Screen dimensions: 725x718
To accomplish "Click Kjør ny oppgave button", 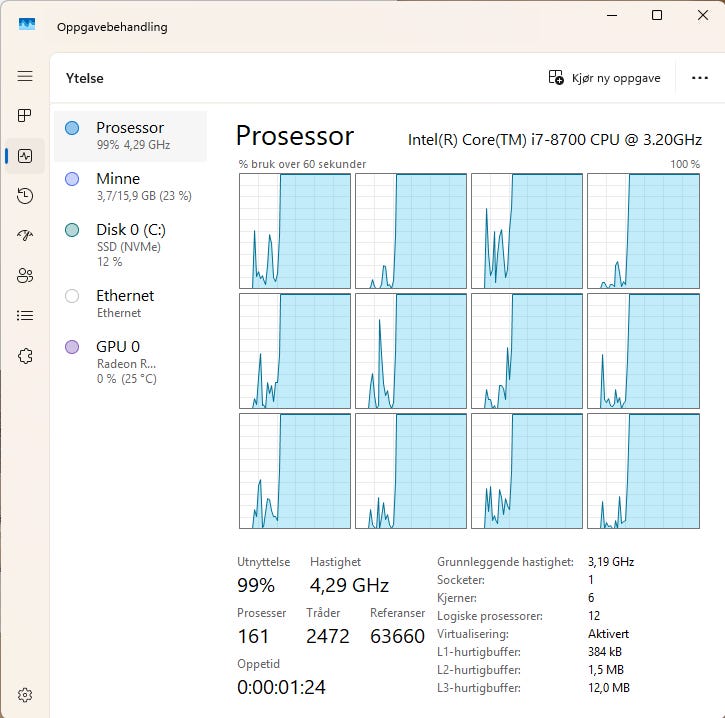I will (x=604, y=78).
